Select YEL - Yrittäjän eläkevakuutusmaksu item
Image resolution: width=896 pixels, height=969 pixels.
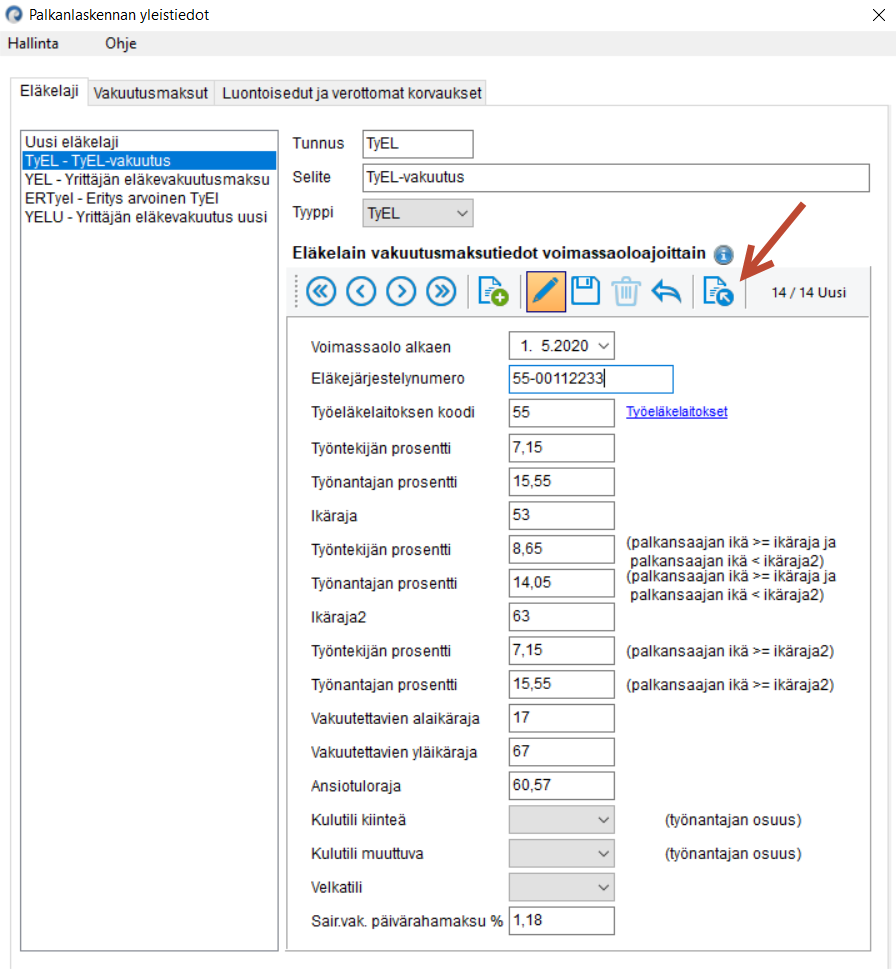coord(149,179)
